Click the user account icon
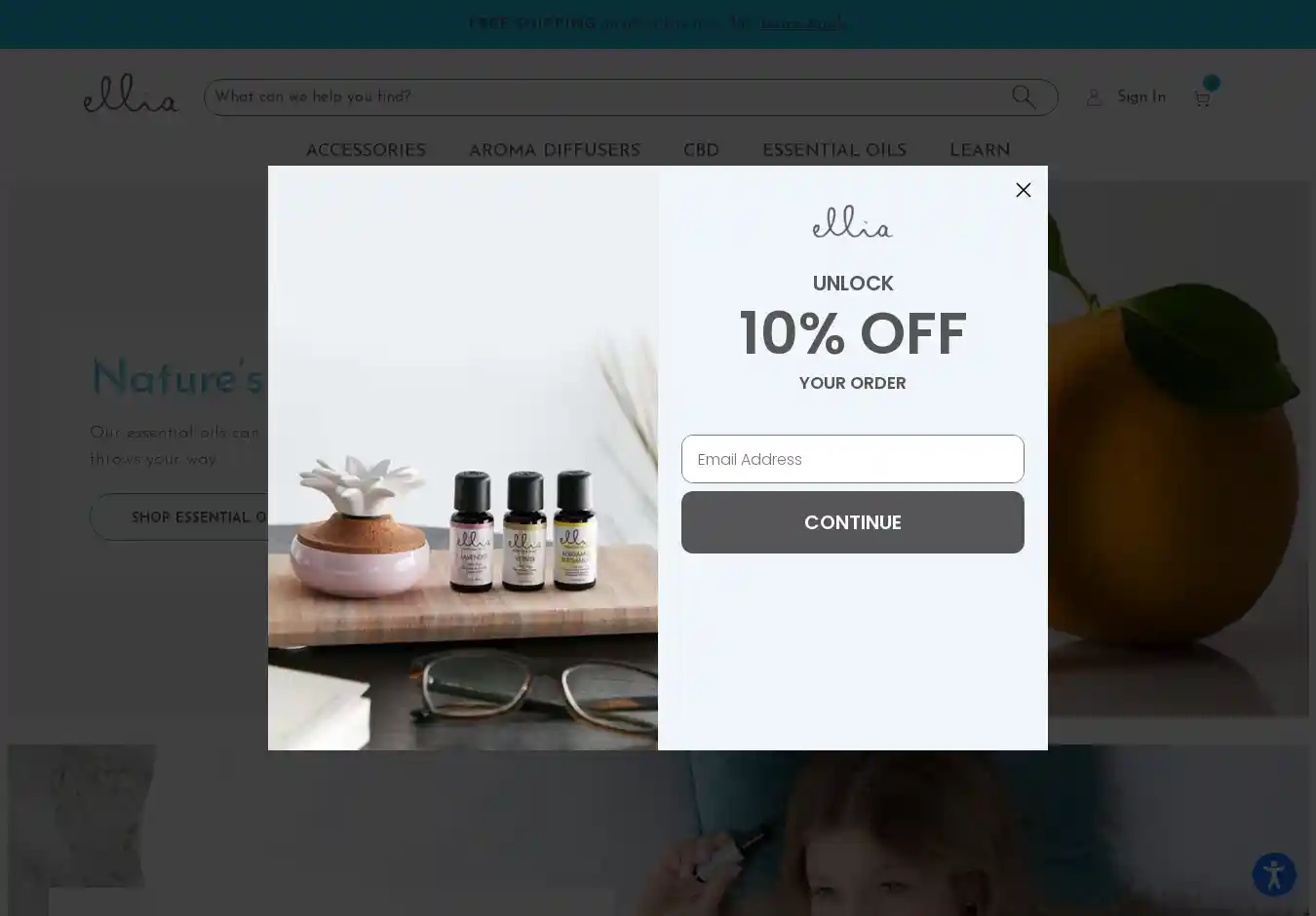 pos(1095,97)
